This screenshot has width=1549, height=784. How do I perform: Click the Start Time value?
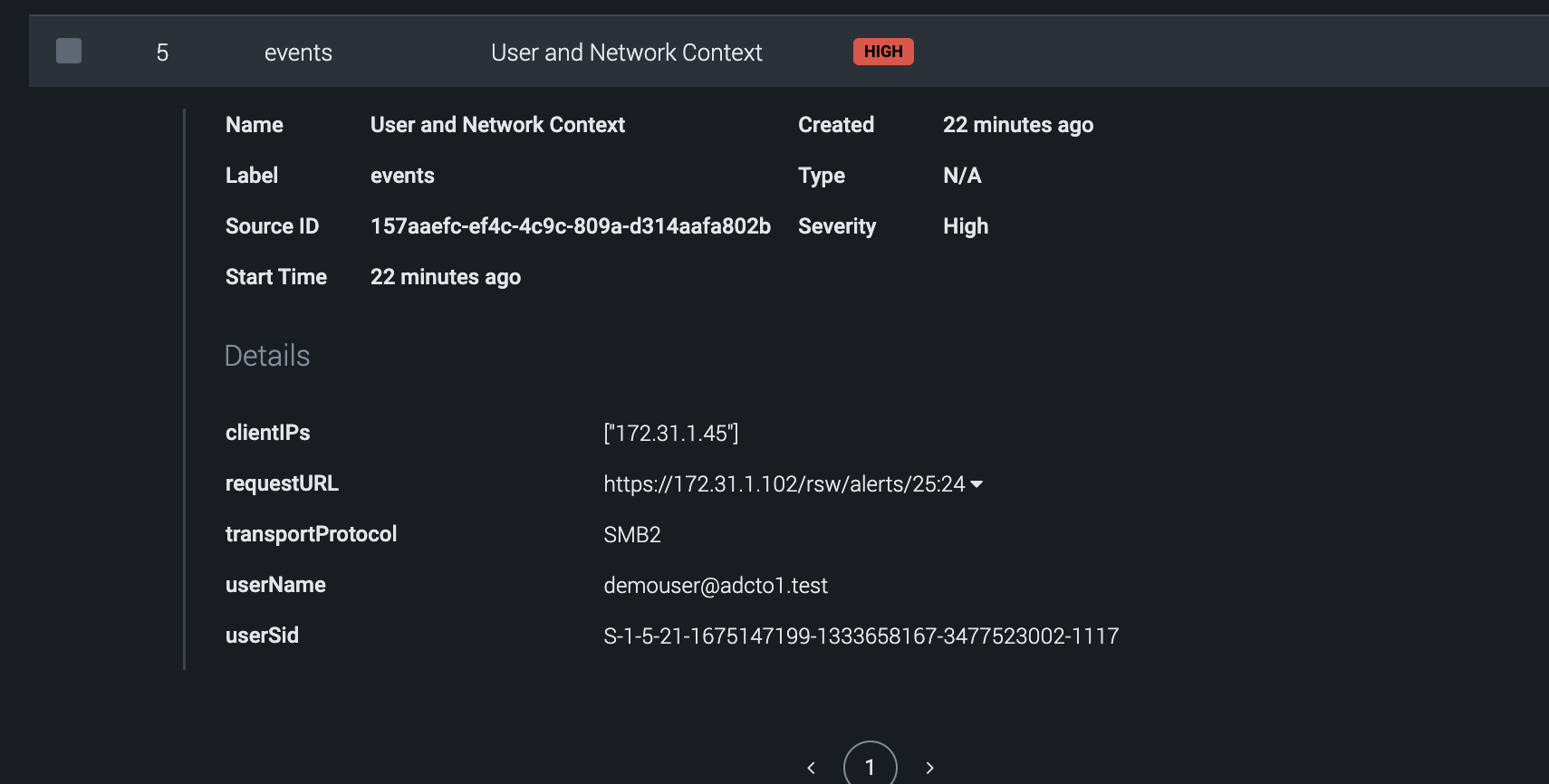point(445,277)
